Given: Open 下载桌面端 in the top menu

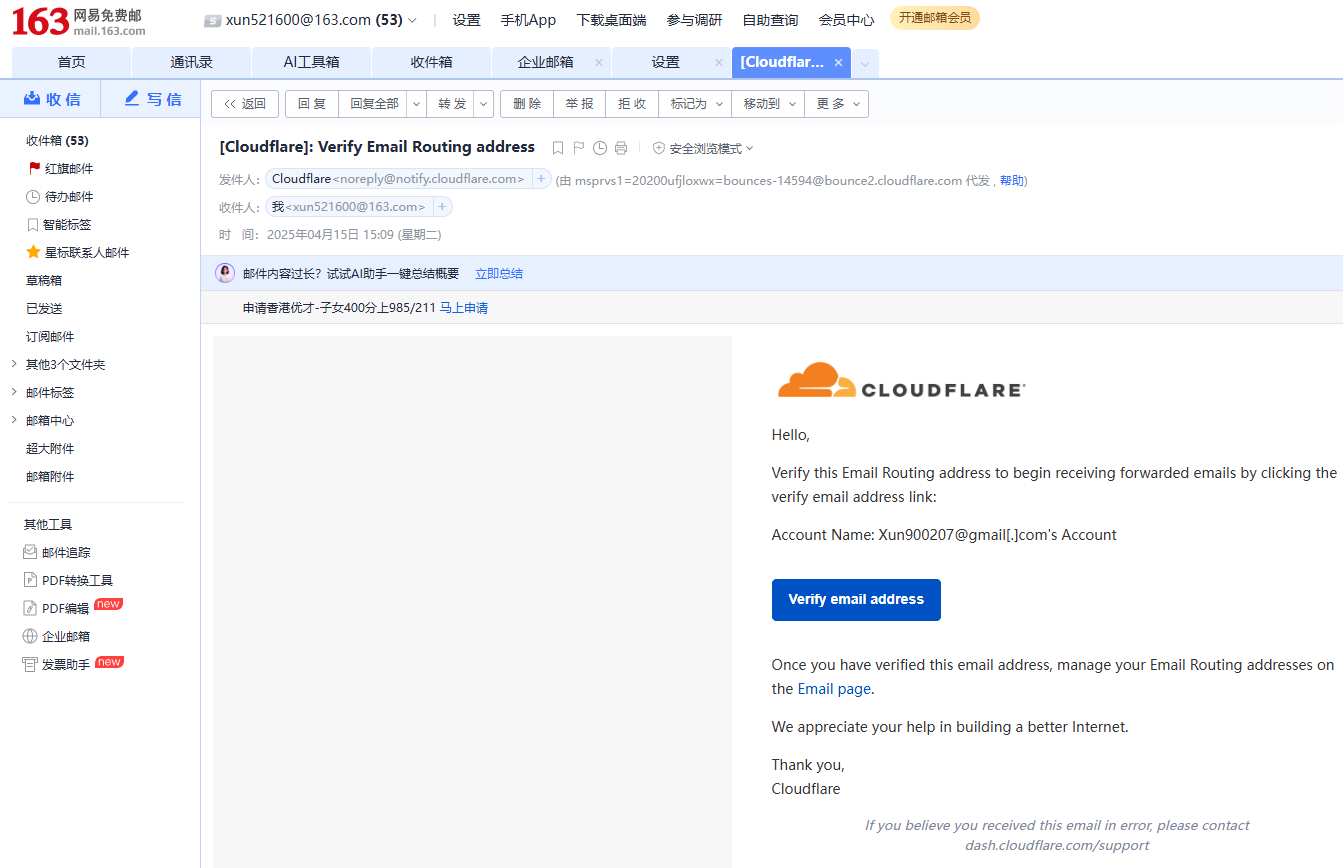Looking at the screenshot, I should pos(611,20).
